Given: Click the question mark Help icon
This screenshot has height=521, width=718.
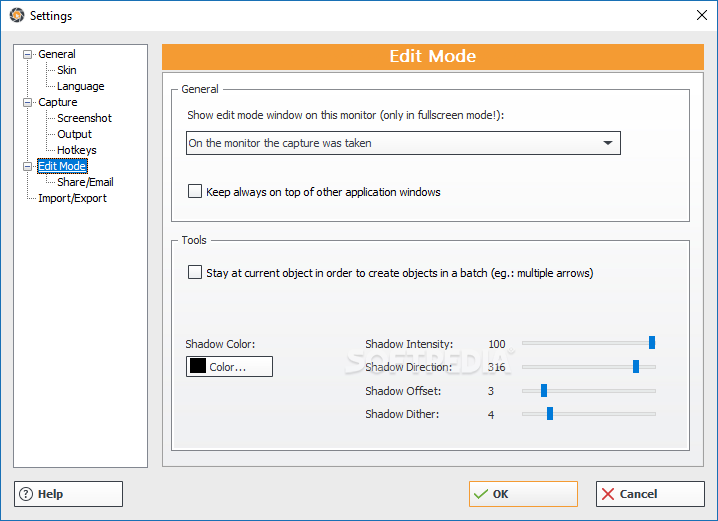Looking at the screenshot, I should tap(26, 494).
